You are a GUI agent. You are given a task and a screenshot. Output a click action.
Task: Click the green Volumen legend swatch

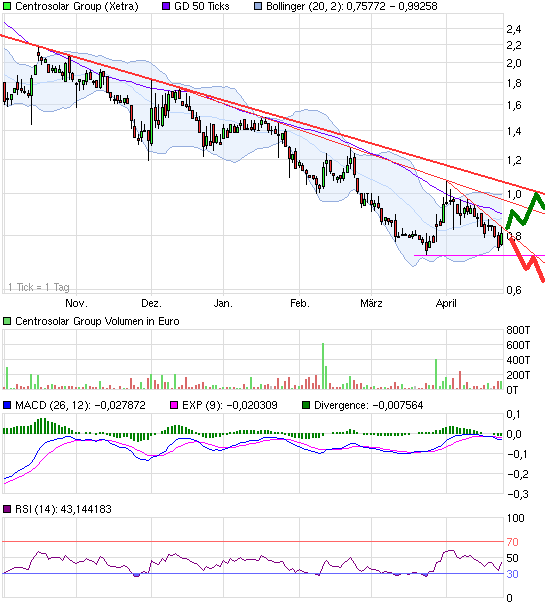tap(7, 321)
